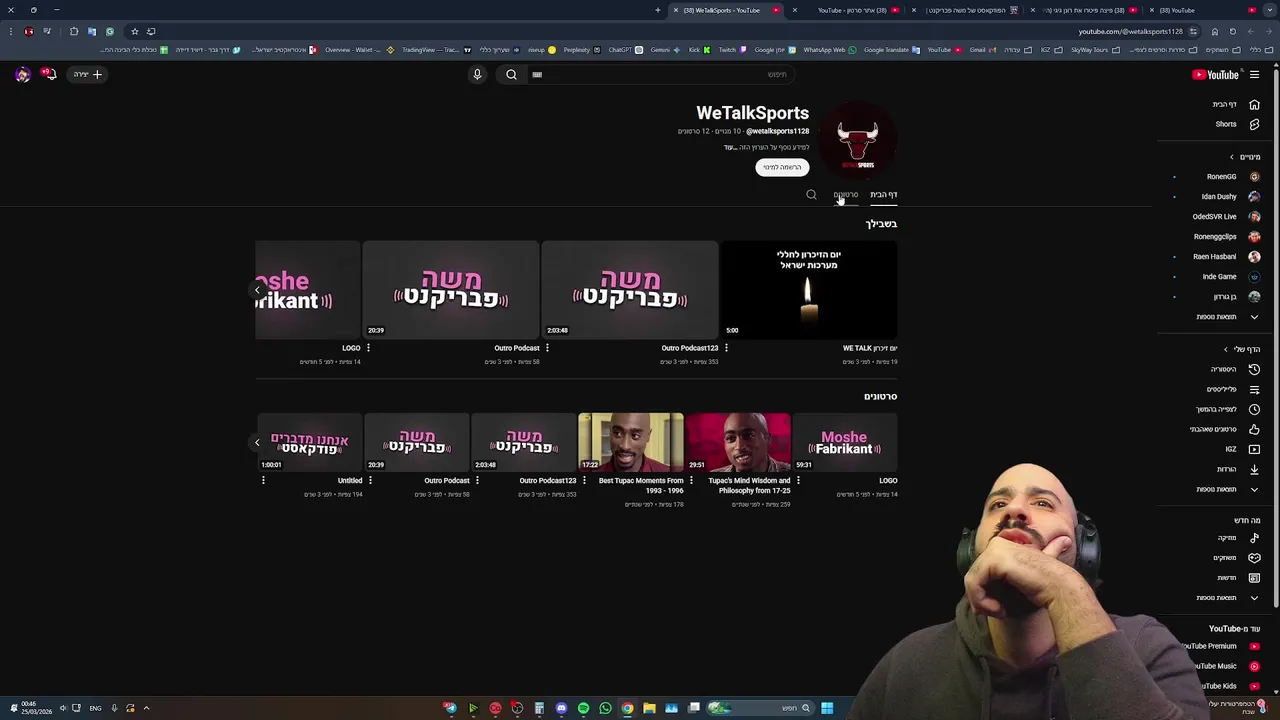Open the Twitch bookmark
This screenshot has height=720, width=1280.
[x=732, y=50]
